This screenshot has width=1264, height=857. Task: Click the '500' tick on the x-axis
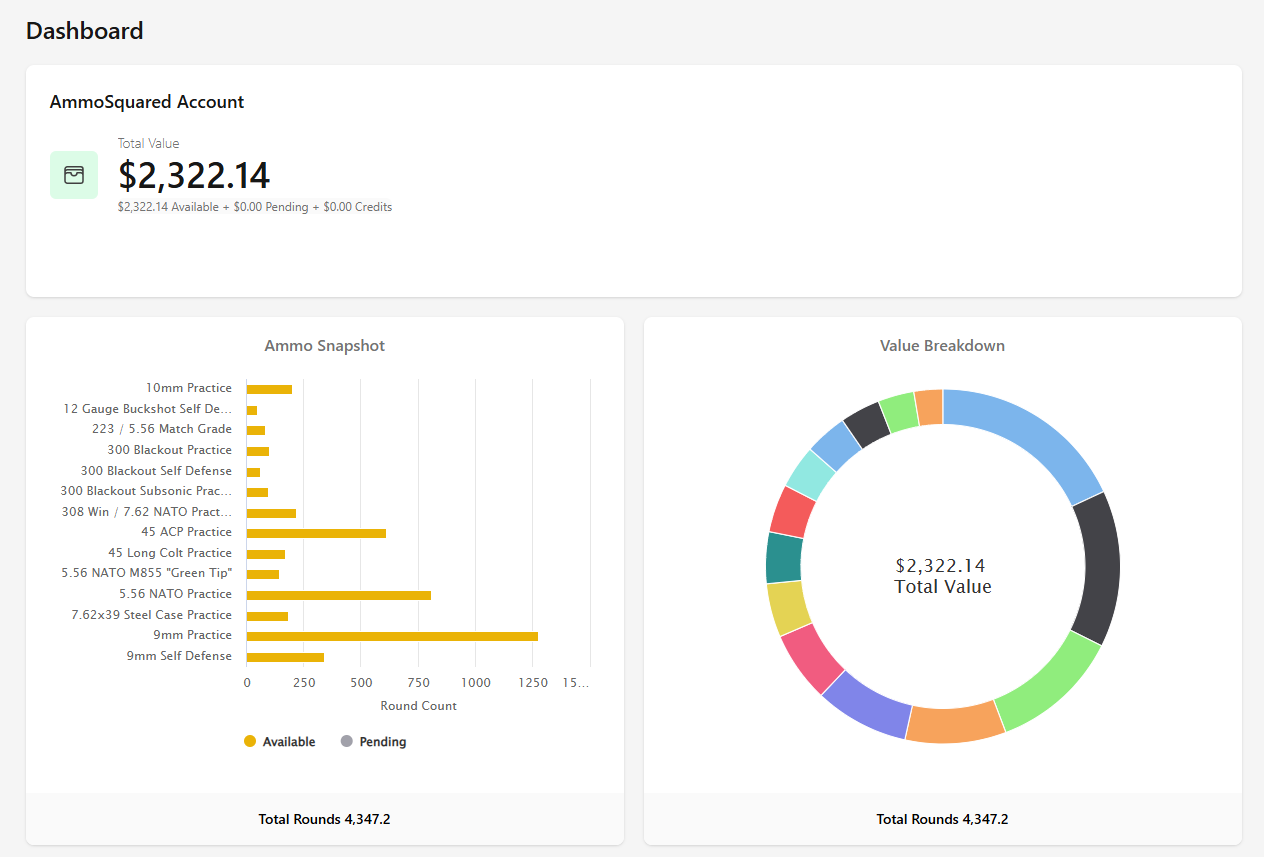pyautogui.click(x=361, y=683)
